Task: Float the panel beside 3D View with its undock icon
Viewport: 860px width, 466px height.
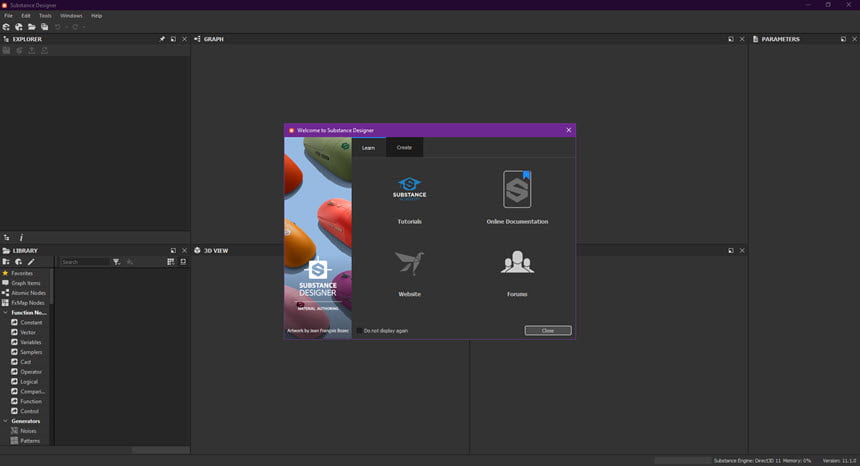Action: pos(731,251)
